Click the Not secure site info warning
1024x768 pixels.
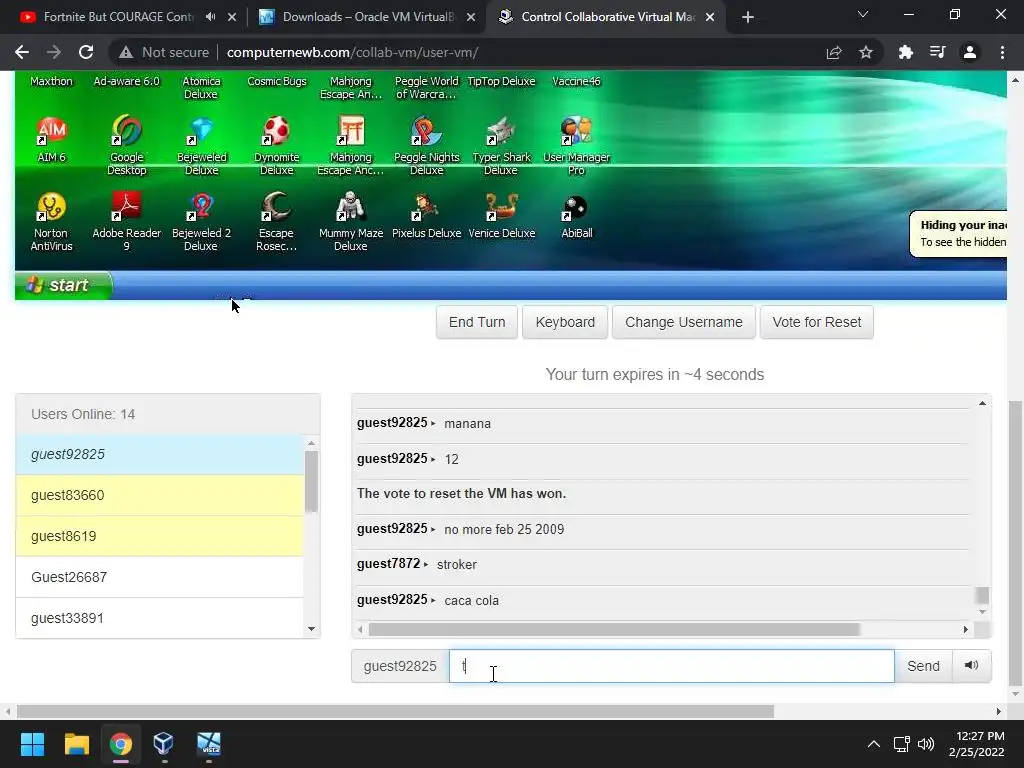coord(163,52)
